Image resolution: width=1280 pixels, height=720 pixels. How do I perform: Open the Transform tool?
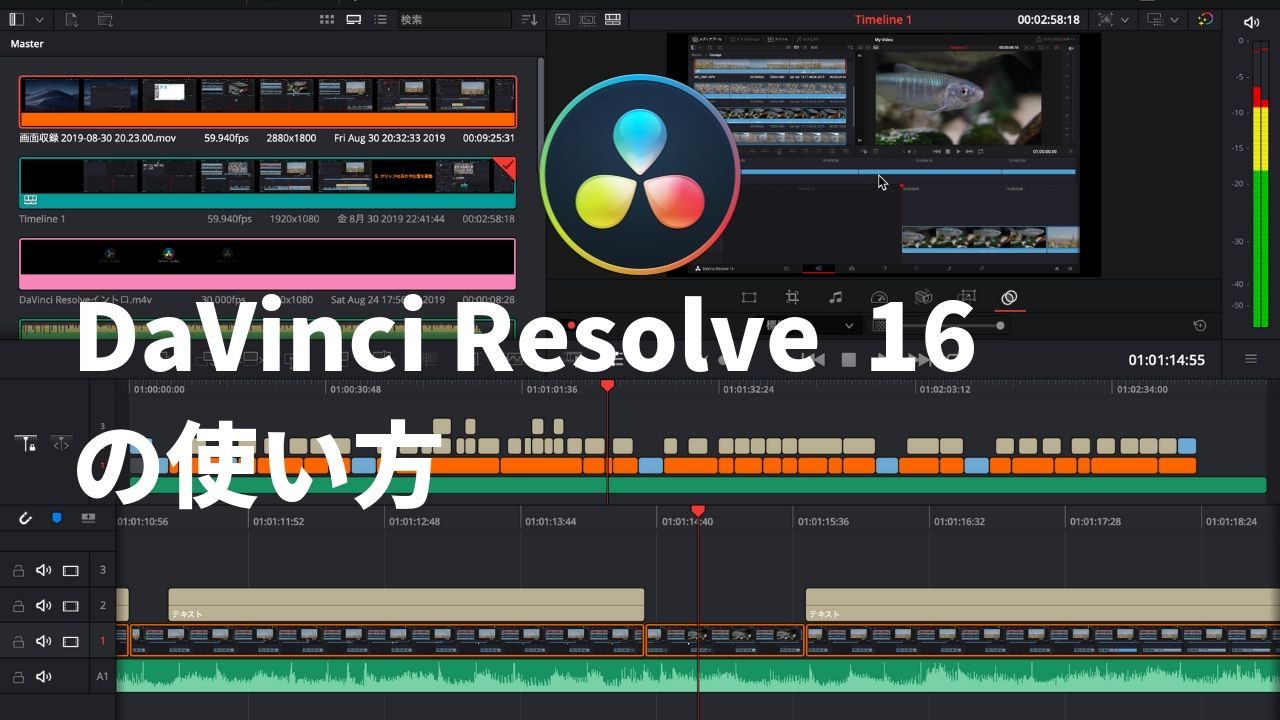(749, 297)
